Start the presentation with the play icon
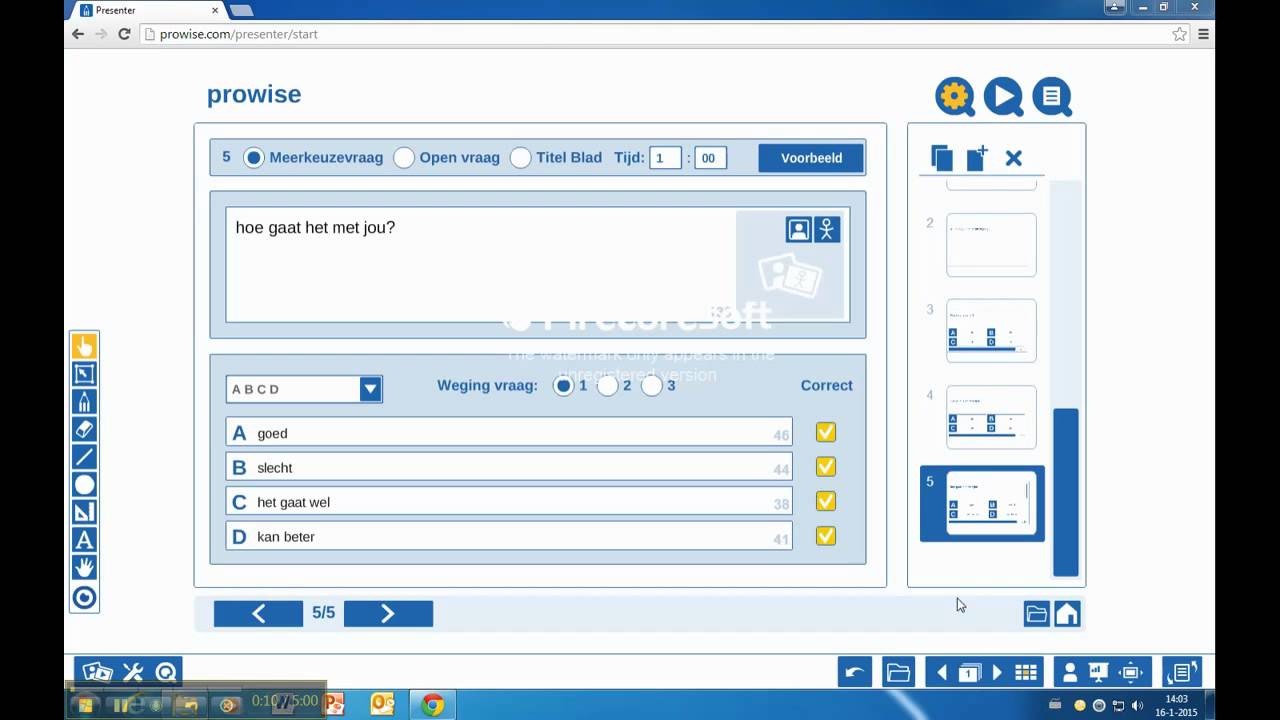Viewport: 1280px width, 720px height. [1002, 96]
